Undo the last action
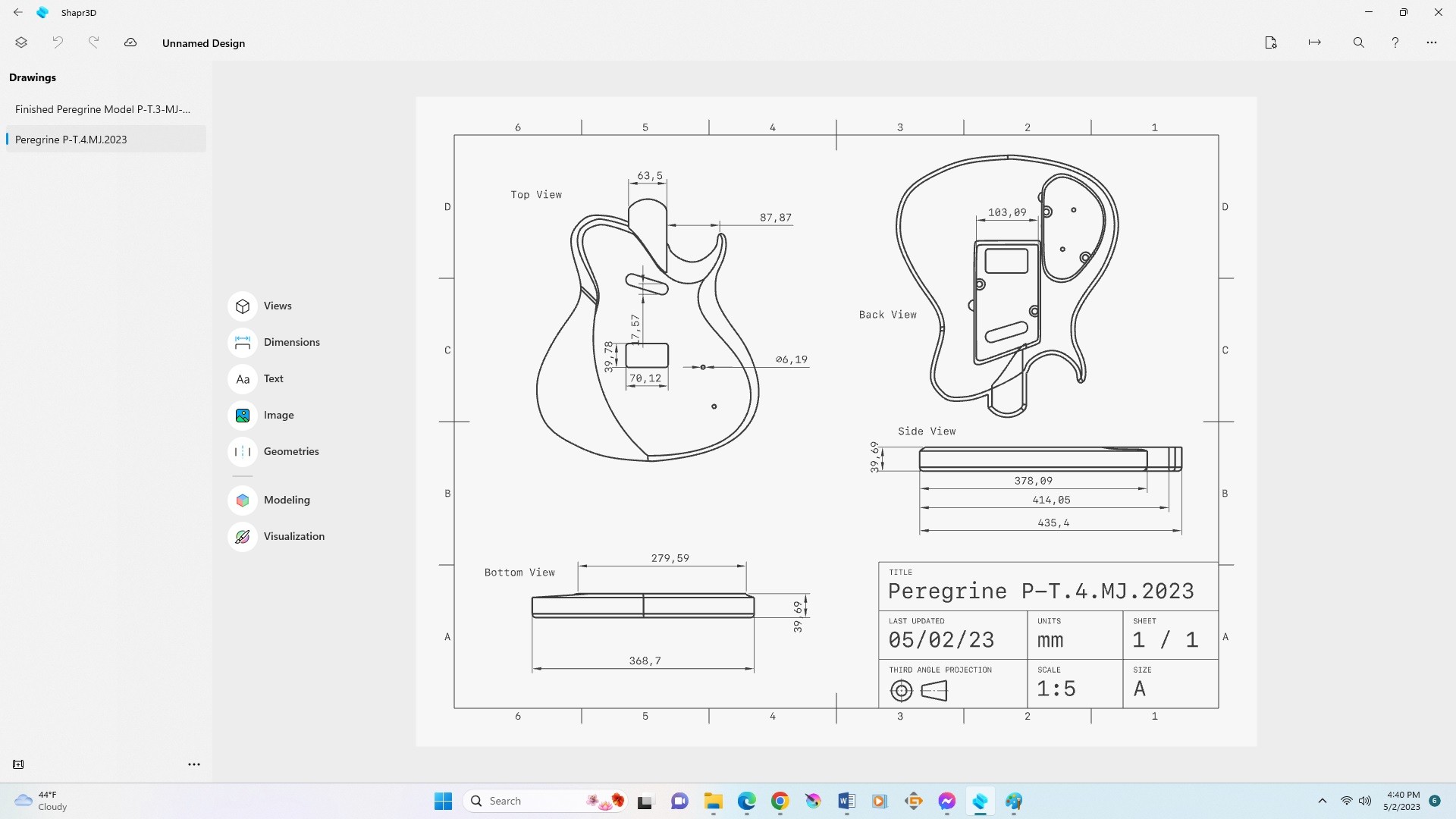Viewport: 1456px width, 819px height. coord(58,42)
